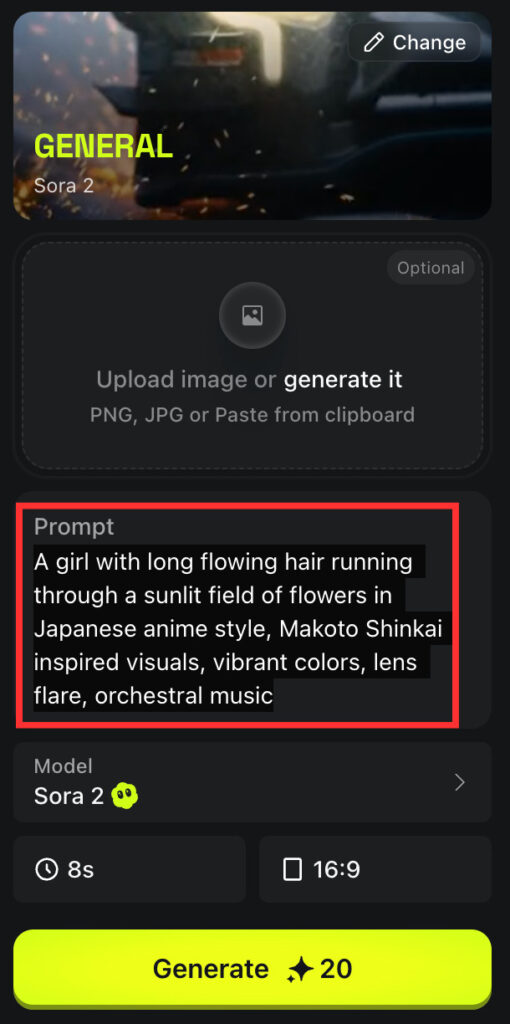Image resolution: width=510 pixels, height=1024 pixels.
Task: Click the clock icon beside 8s
Action: pyautogui.click(x=46, y=870)
